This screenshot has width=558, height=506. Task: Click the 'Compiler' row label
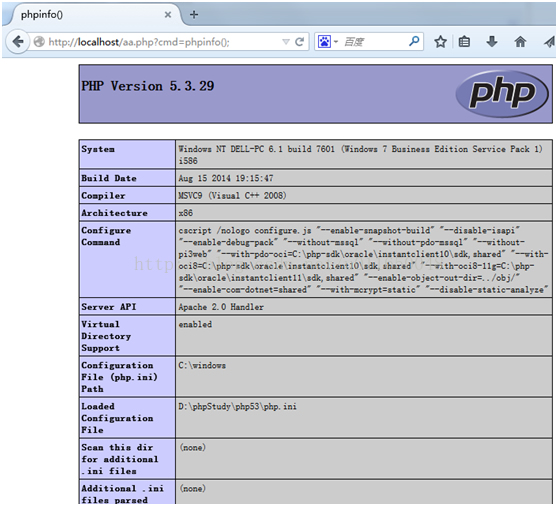click(x=103, y=196)
